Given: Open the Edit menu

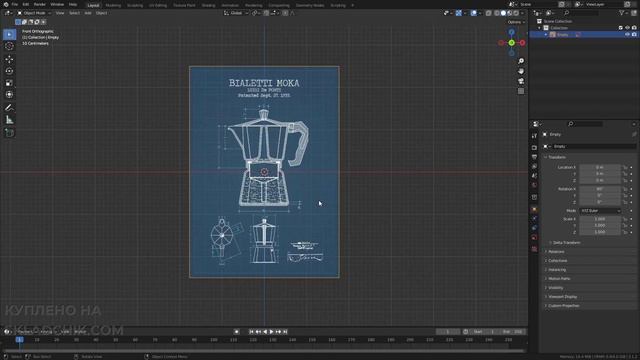Looking at the screenshot, I should pos(26,4).
